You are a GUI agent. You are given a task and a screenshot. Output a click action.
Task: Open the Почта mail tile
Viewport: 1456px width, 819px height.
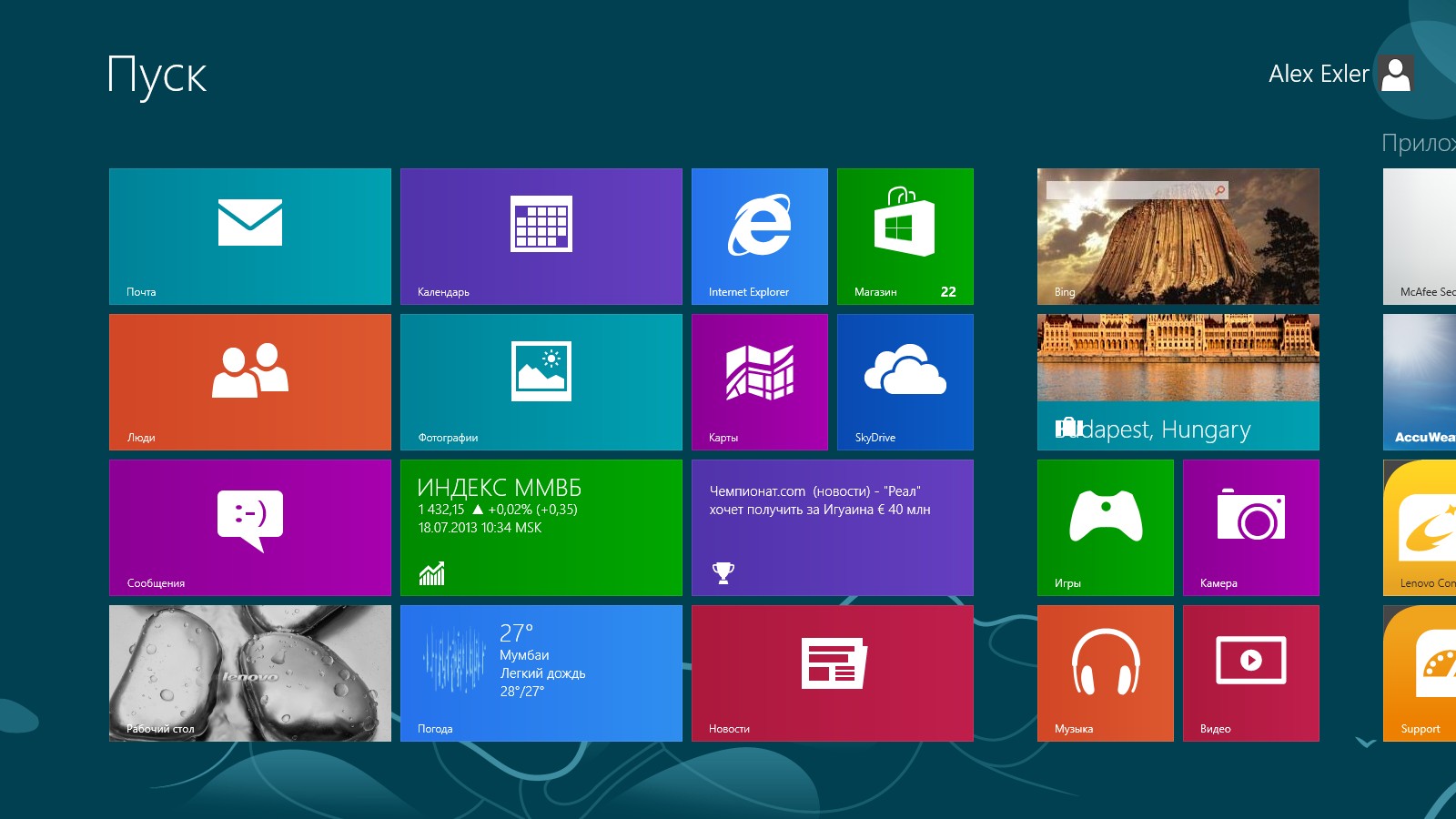pos(250,237)
